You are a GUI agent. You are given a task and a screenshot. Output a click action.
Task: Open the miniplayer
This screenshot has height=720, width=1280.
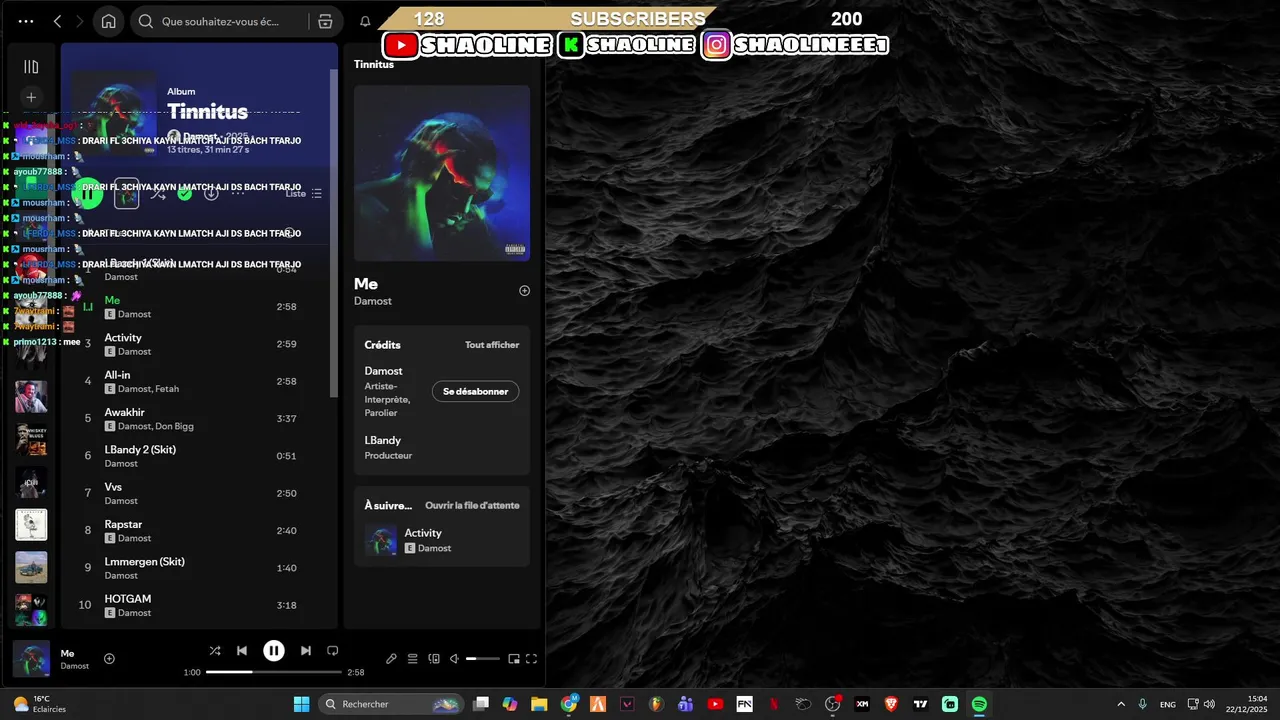coord(514,658)
